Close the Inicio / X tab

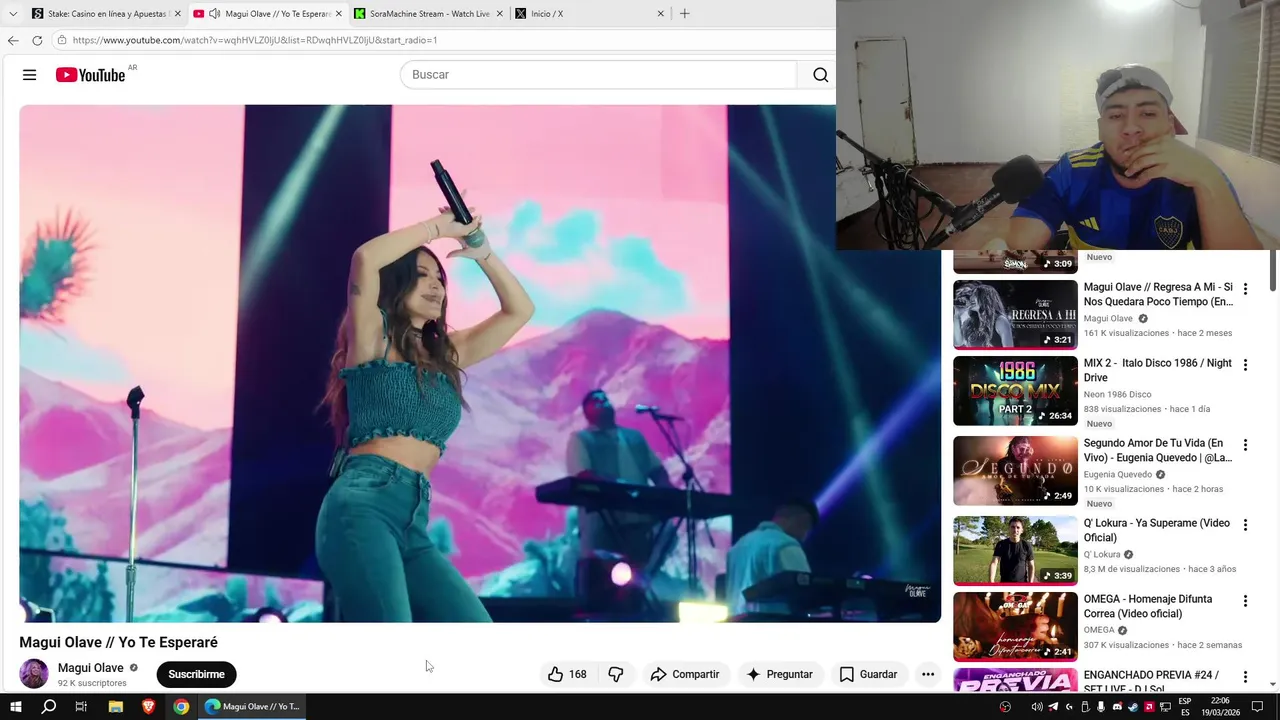[660, 14]
